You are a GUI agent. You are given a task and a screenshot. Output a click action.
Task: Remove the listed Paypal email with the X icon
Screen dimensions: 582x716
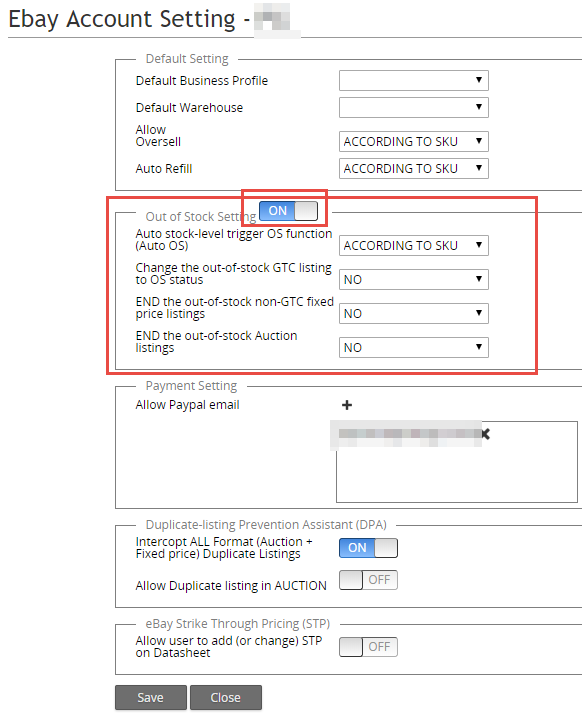coord(486,434)
